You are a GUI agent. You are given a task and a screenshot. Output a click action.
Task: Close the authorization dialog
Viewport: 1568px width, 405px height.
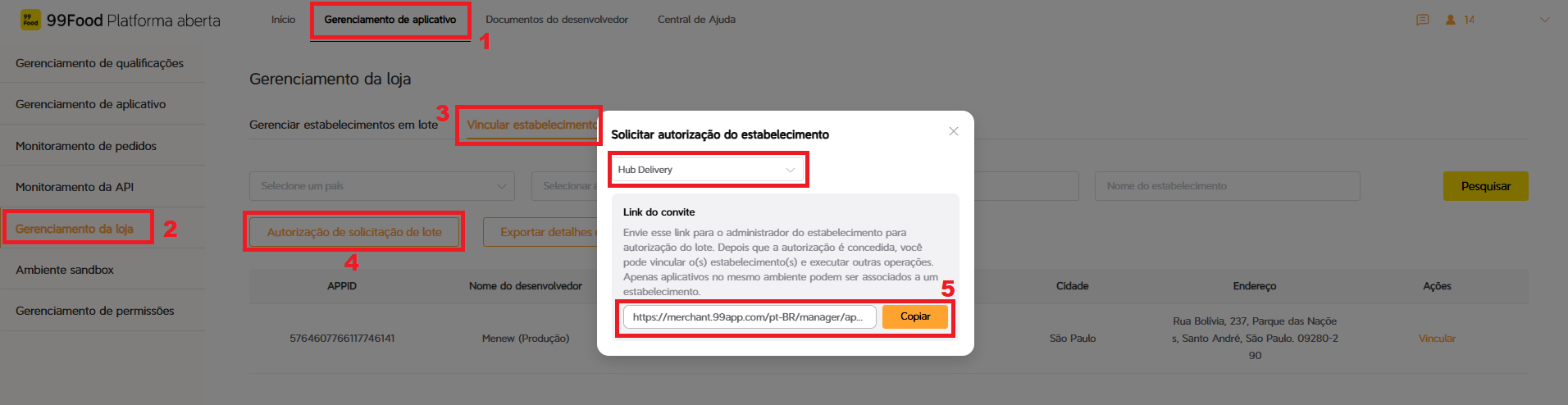[954, 131]
